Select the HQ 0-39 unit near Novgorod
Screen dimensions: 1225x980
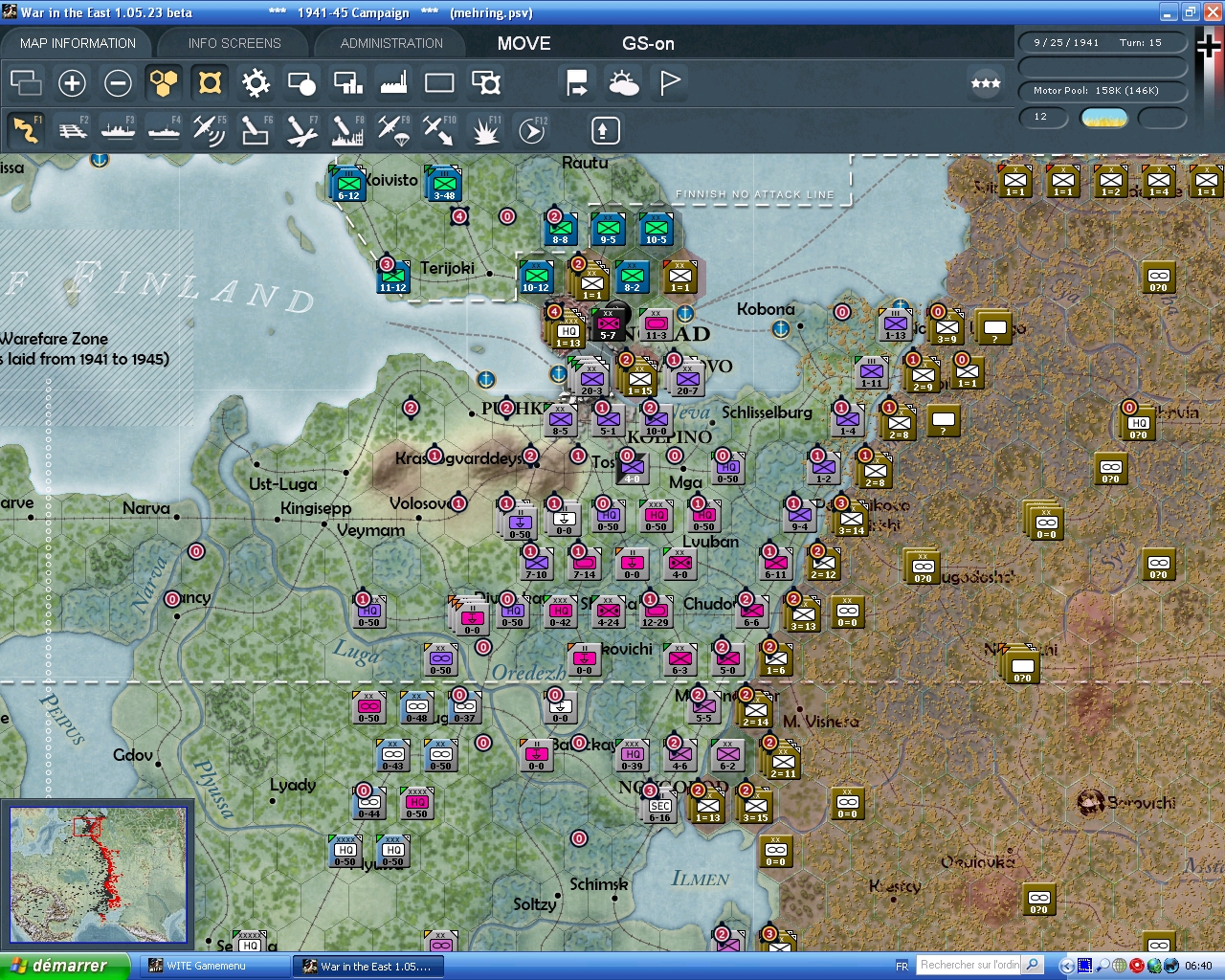pyautogui.click(x=632, y=755)
